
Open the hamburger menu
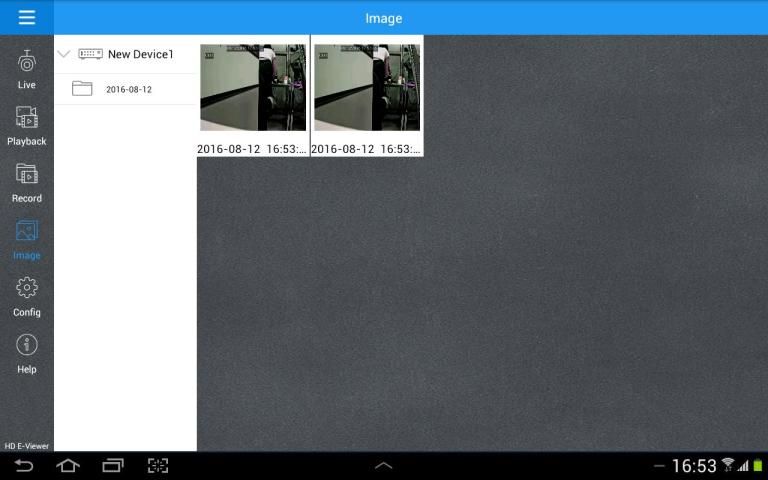(x=26, y=17)
